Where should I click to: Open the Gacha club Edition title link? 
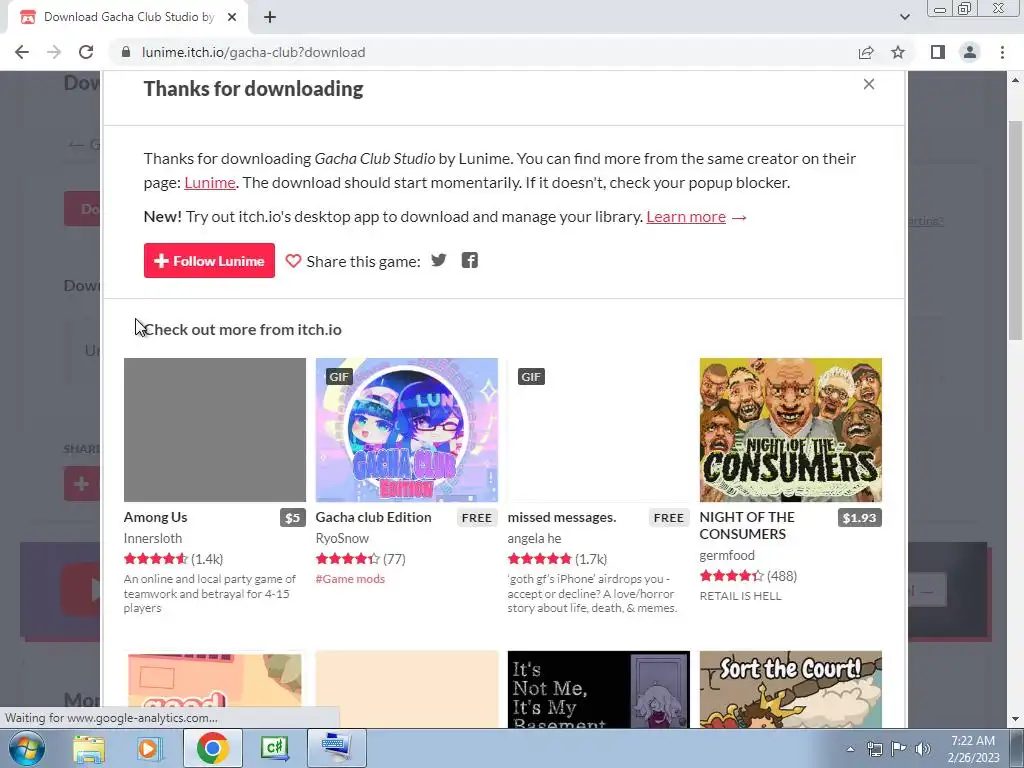[x=374, y=517]
